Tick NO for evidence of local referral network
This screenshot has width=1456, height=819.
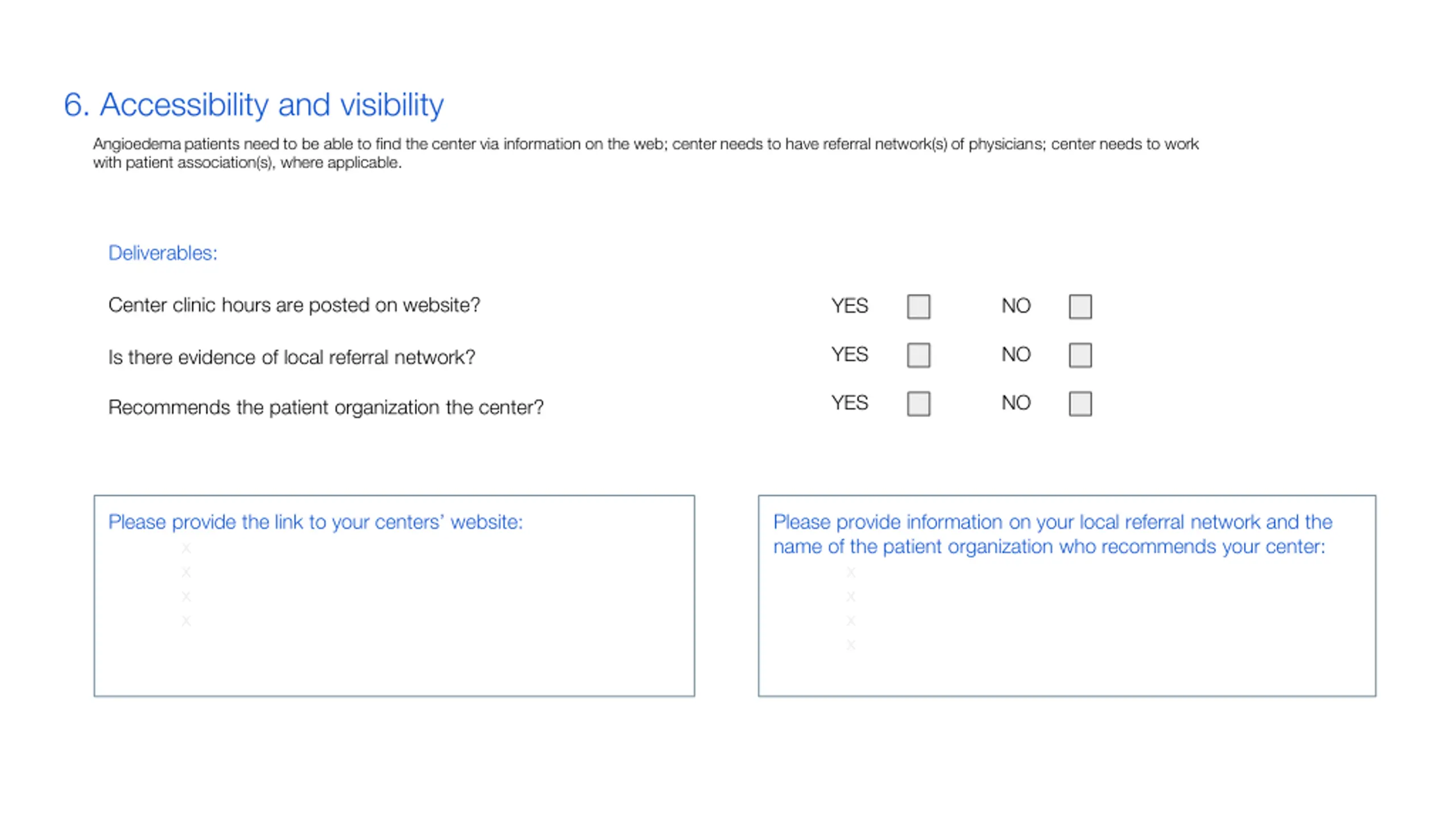(1079, 355)
